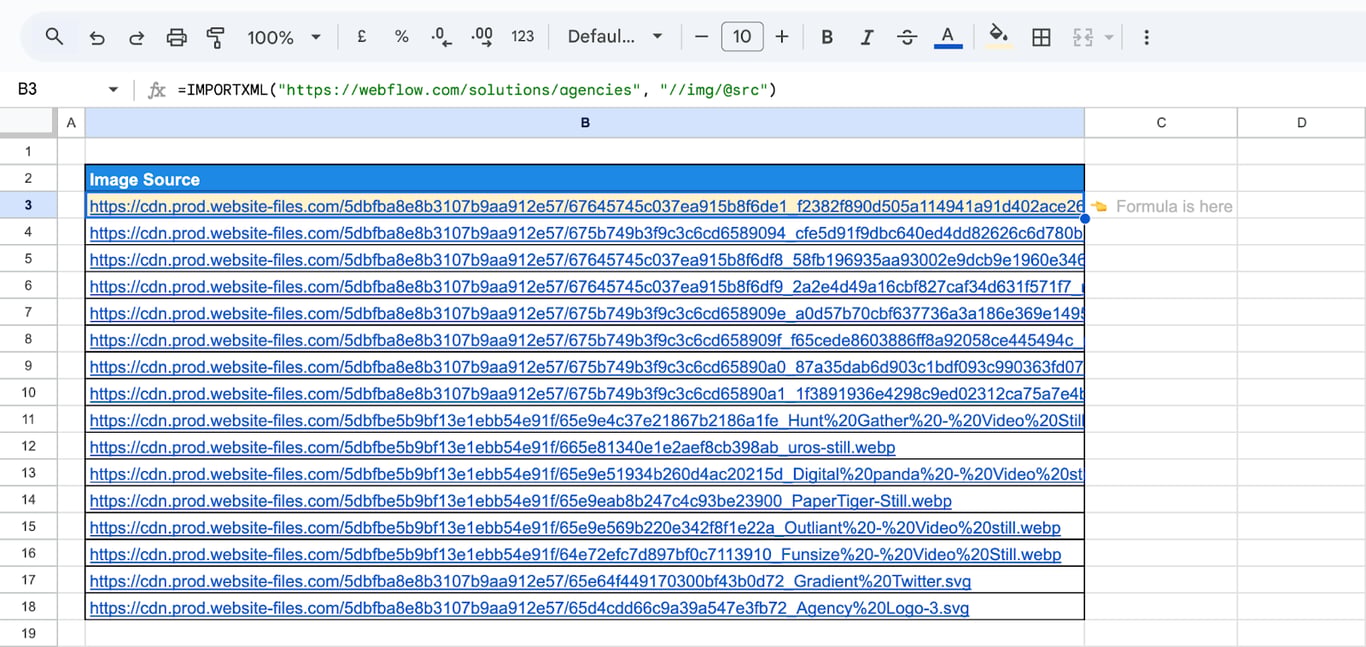The image size is (1366, 647).
Task: Print the spreadsheet
Action: pos(176,37)
